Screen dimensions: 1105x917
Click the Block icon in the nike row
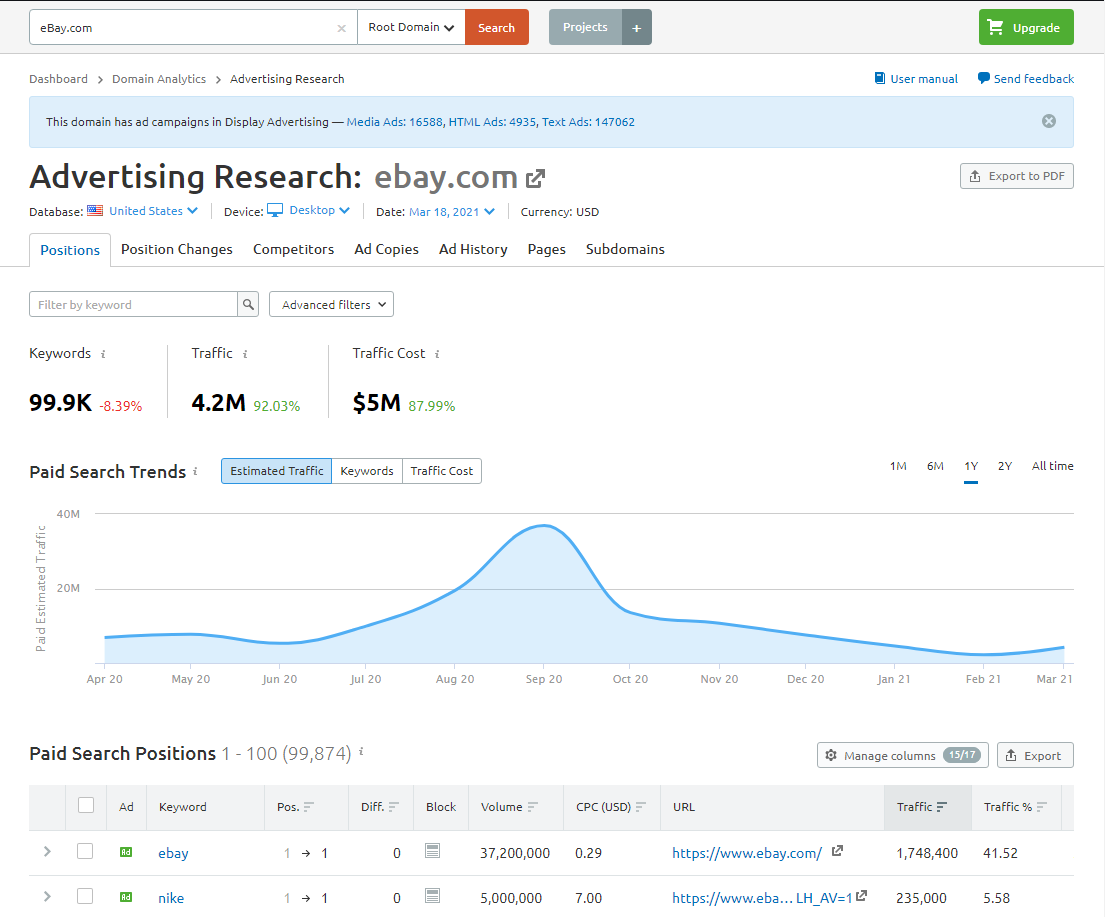(x=433, y=896)
